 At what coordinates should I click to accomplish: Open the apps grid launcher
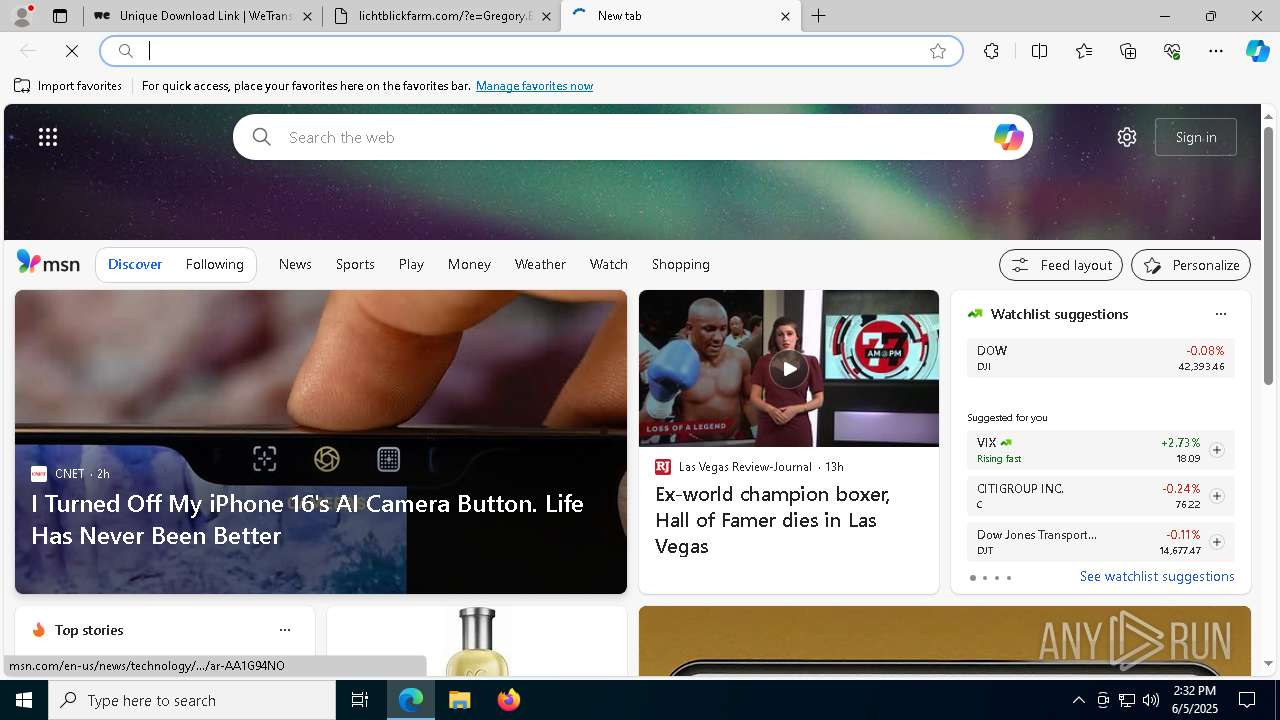point(48,137)
